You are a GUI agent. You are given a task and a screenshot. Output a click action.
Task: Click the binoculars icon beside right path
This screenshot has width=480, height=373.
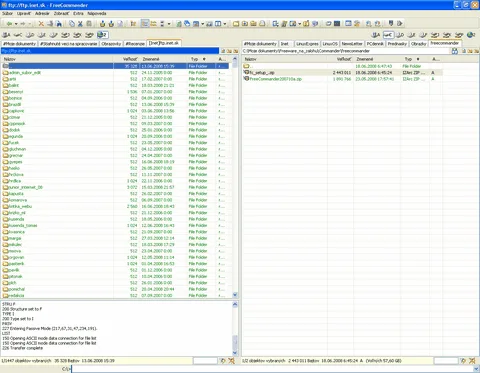click(x=455, y=51)
